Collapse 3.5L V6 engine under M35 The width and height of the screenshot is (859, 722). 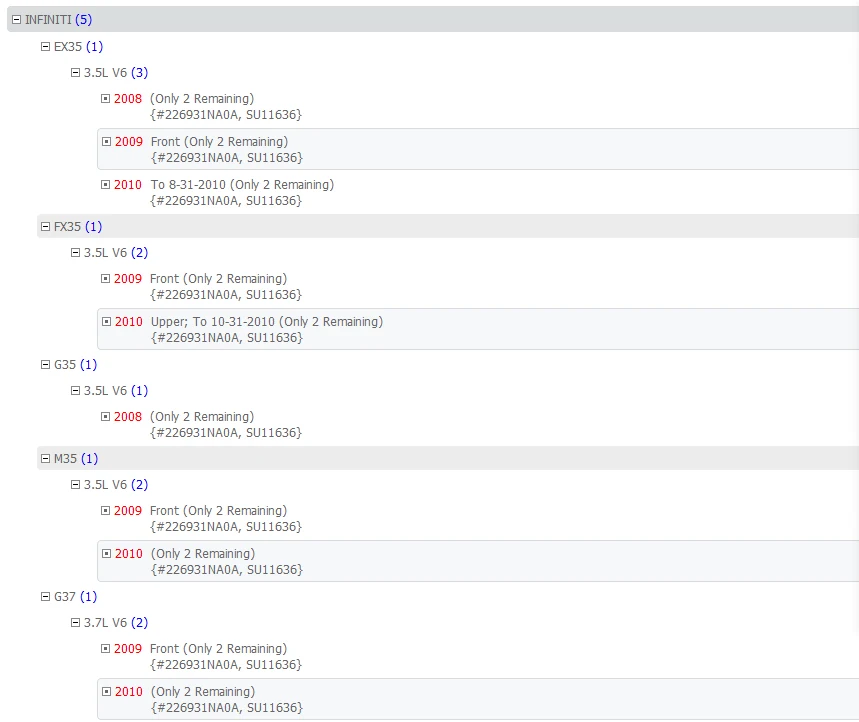click(76, 485)
